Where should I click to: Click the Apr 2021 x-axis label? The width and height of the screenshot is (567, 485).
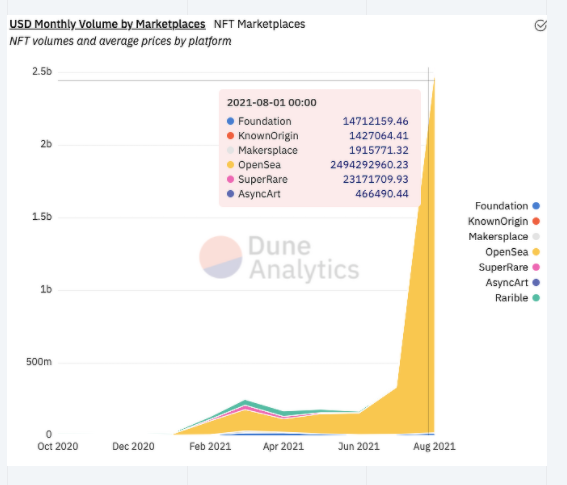tap(284, 446)
